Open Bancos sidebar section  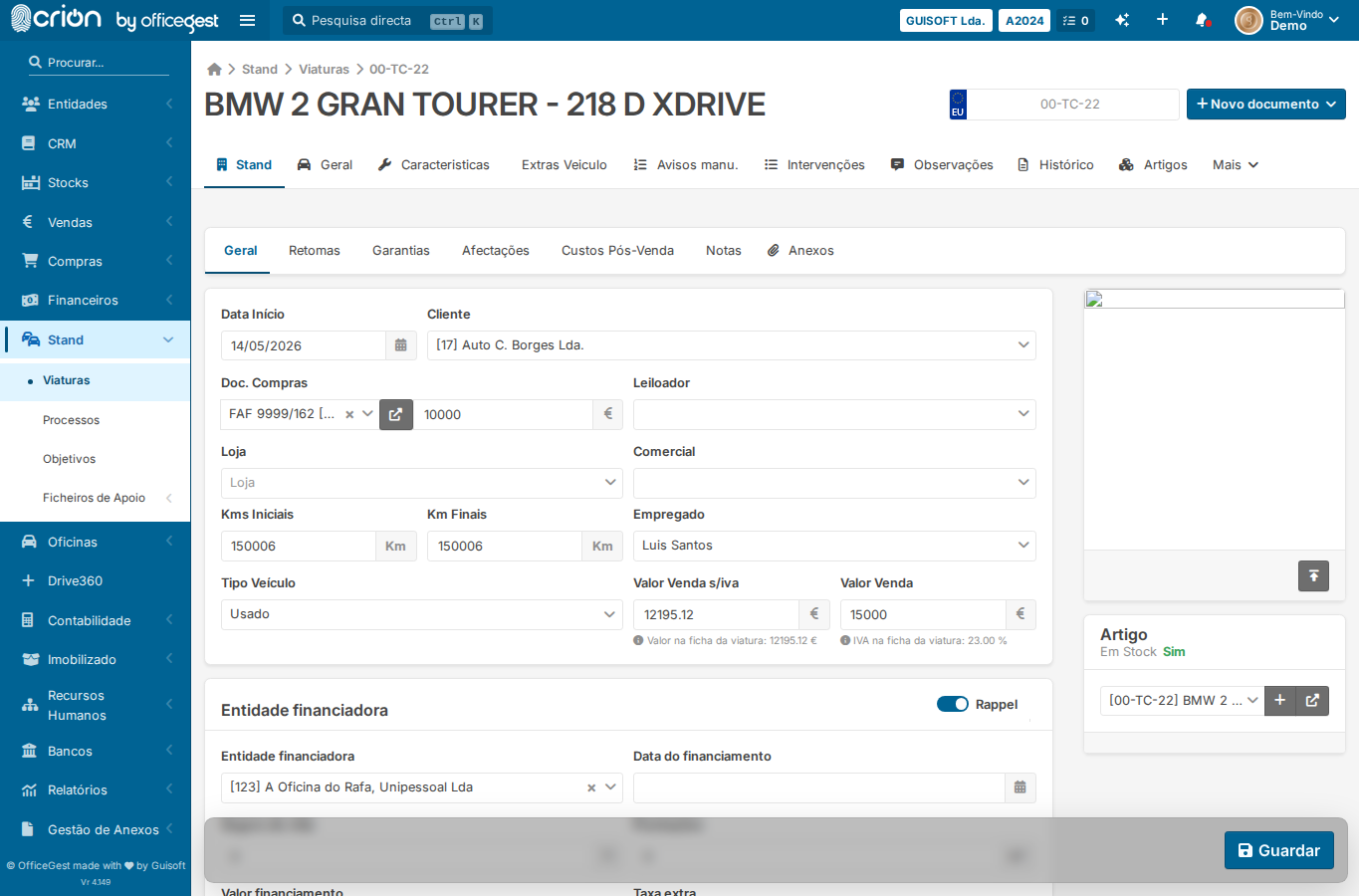click(96, 751)
